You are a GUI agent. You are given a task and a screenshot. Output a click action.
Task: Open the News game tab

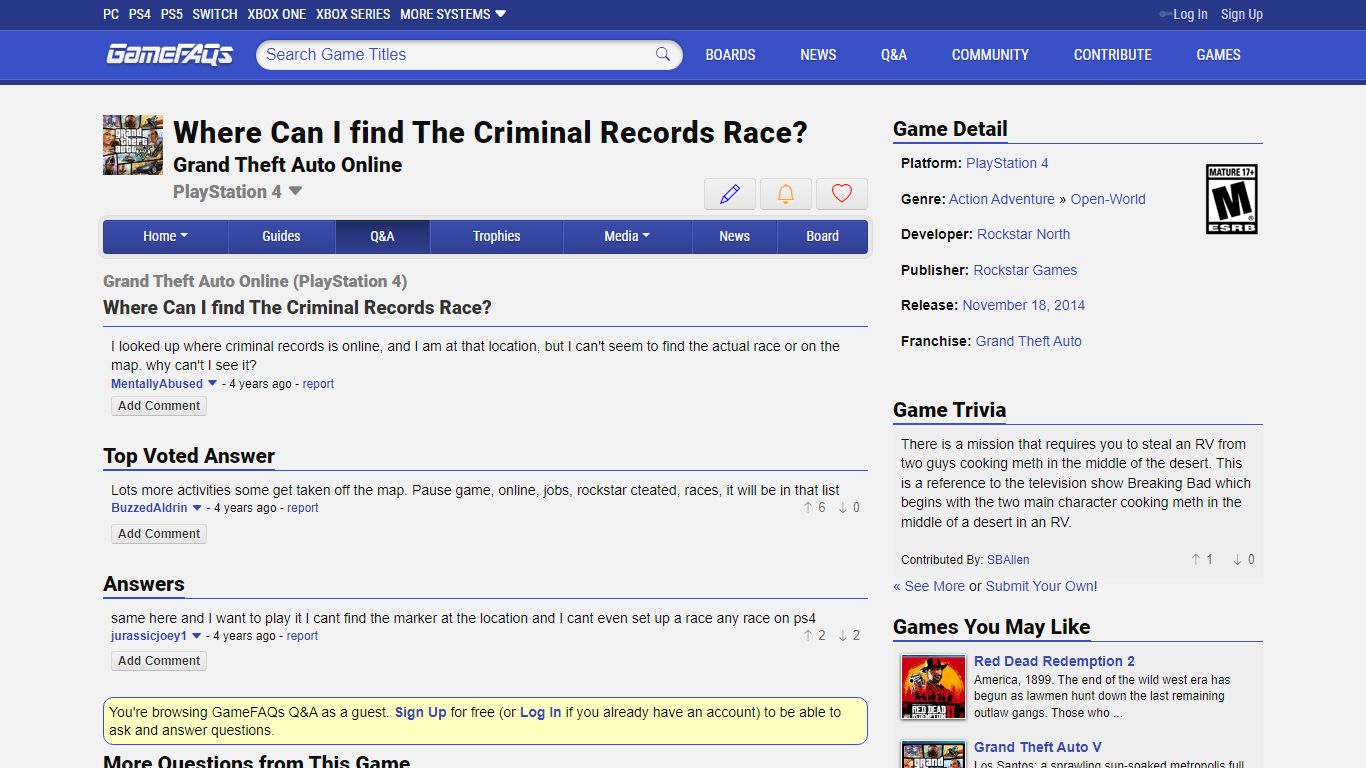point(734,236)
